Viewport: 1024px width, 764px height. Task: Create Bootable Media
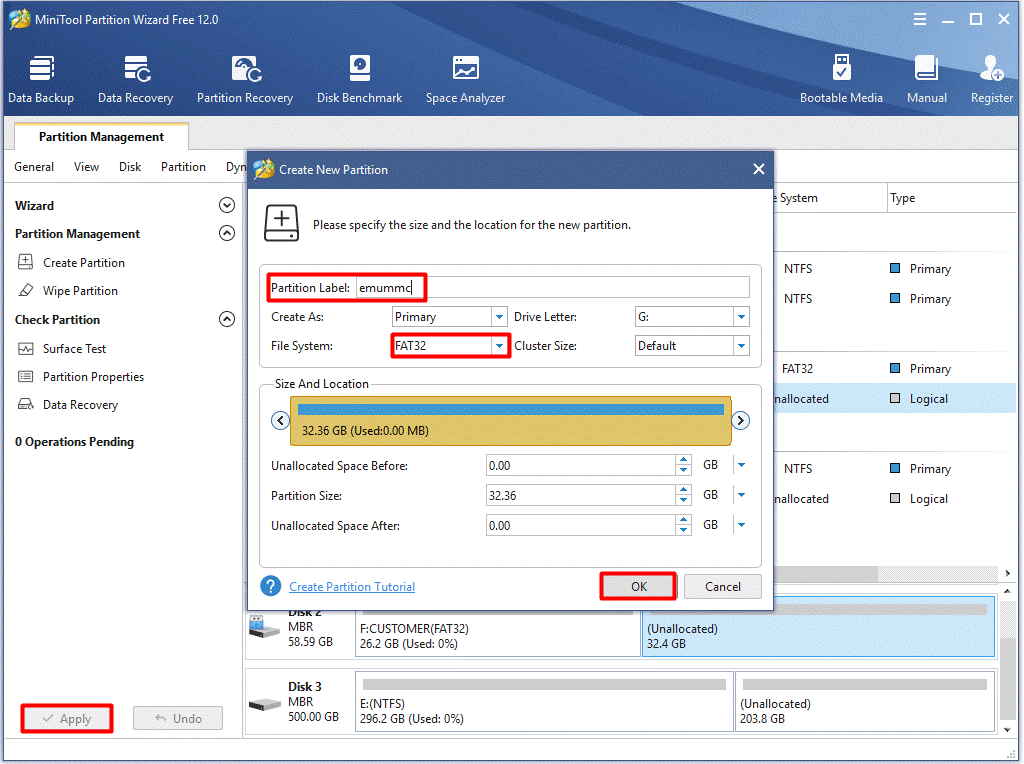841,79
